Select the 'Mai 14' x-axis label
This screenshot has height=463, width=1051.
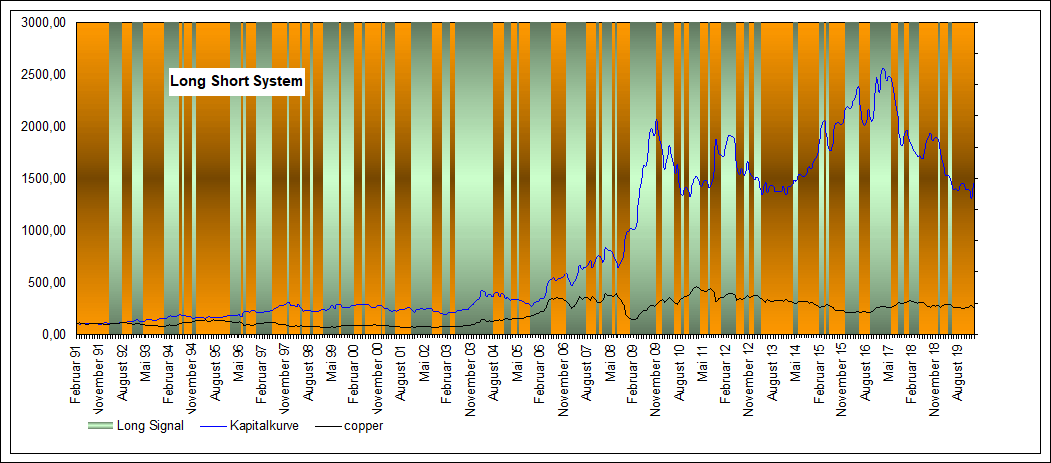pyautogui.click(x=794, y=363)
